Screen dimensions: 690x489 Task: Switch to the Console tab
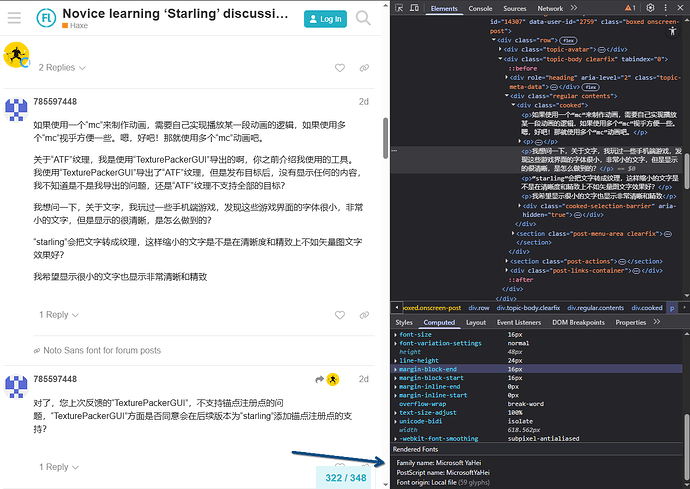(x=479, y=8)
